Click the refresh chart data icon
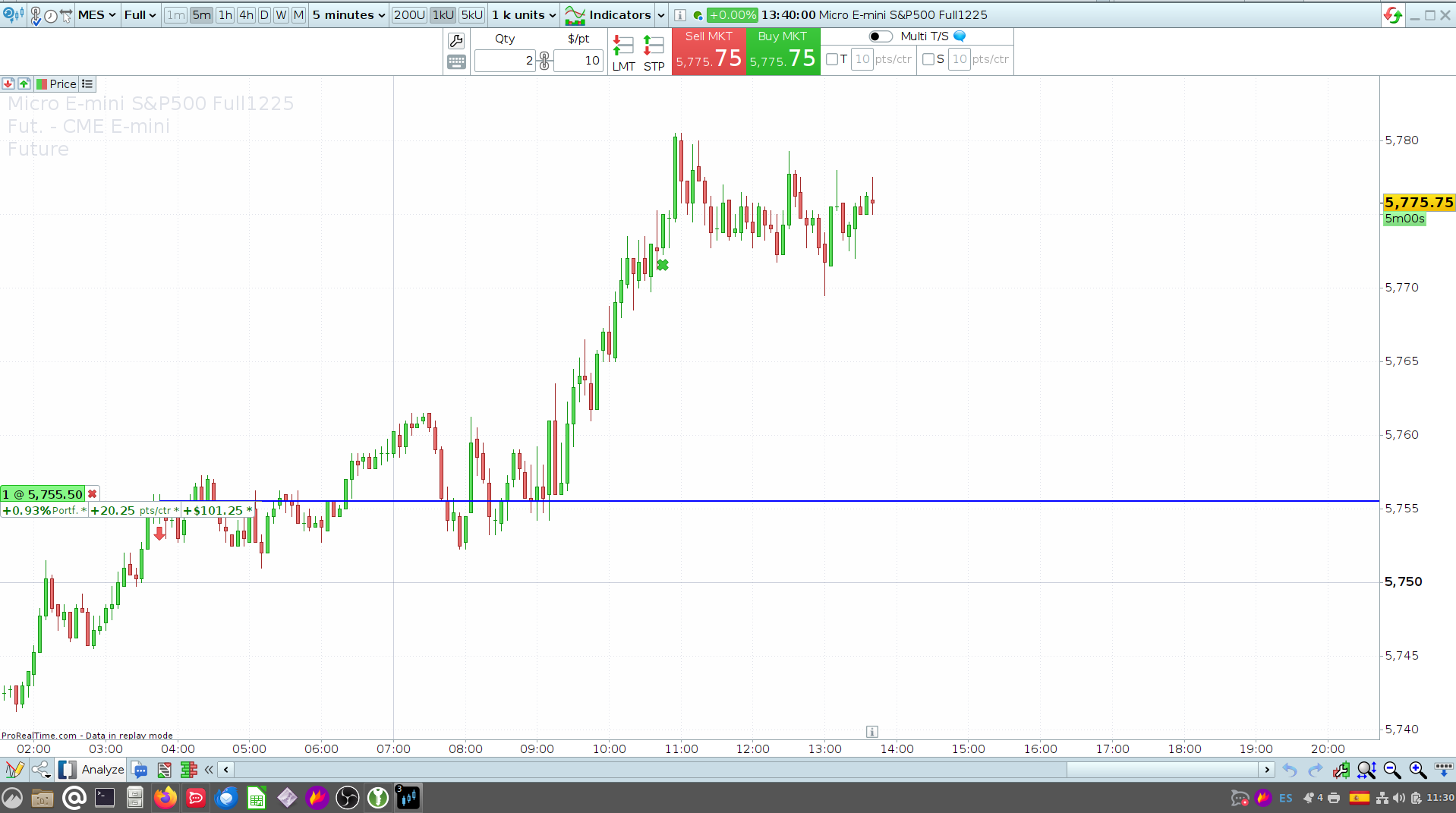 pos(14,14)
